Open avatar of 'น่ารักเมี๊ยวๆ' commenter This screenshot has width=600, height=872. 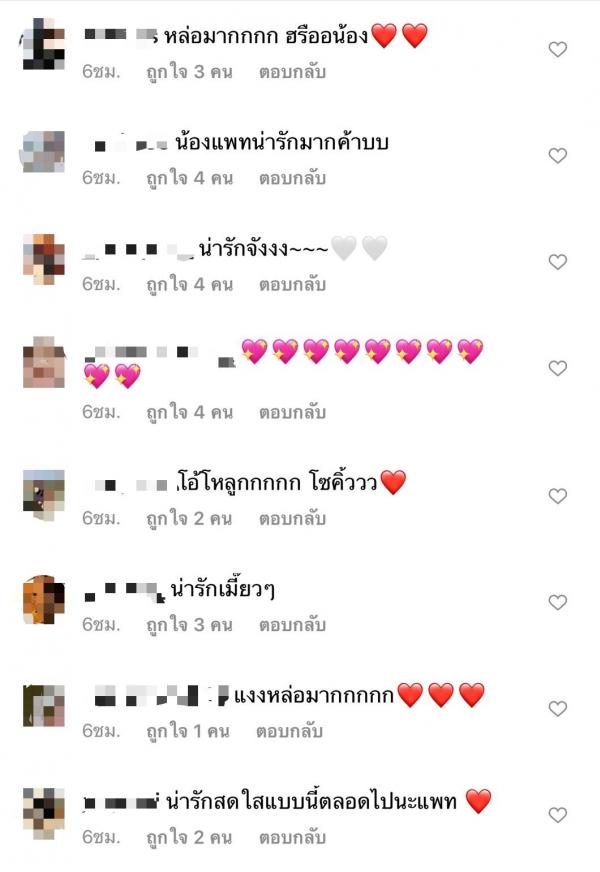coord(43,600)
